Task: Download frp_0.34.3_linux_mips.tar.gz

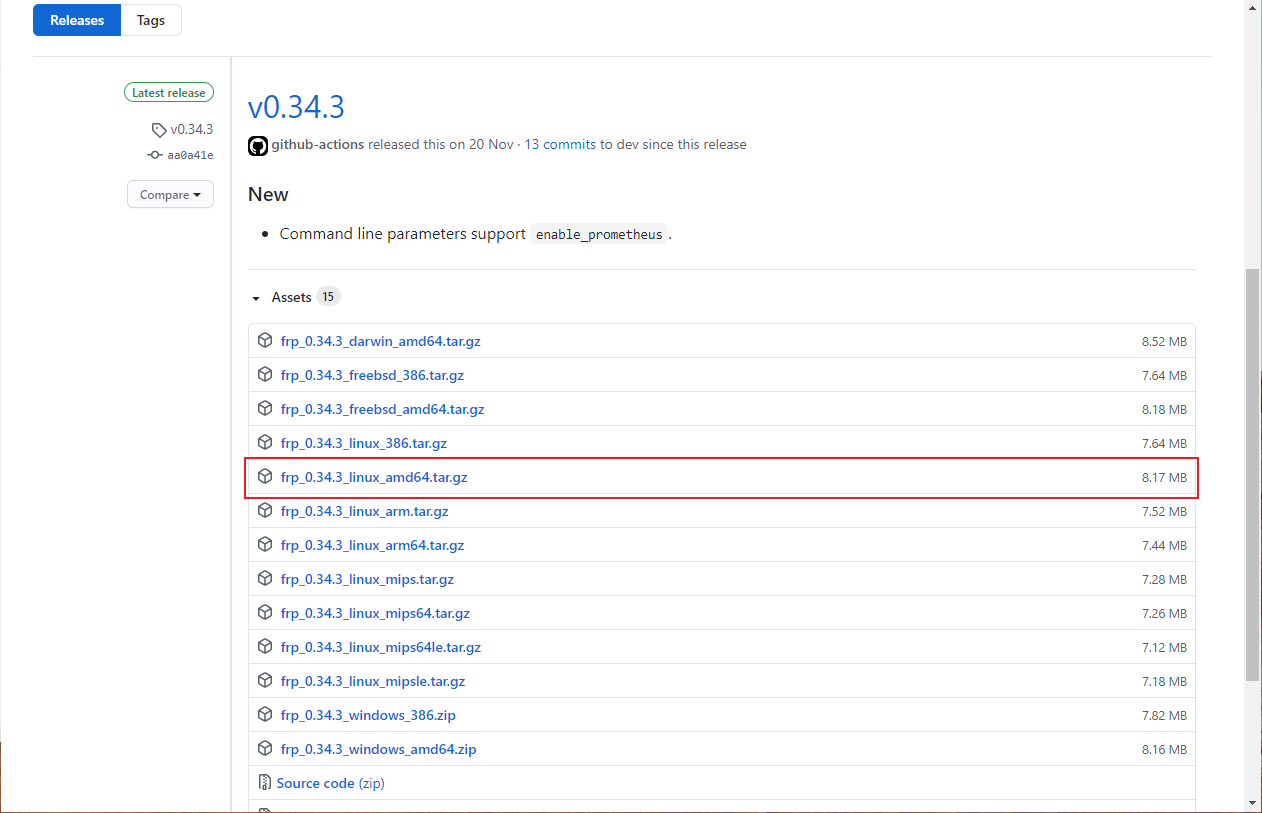Action: 367,579
